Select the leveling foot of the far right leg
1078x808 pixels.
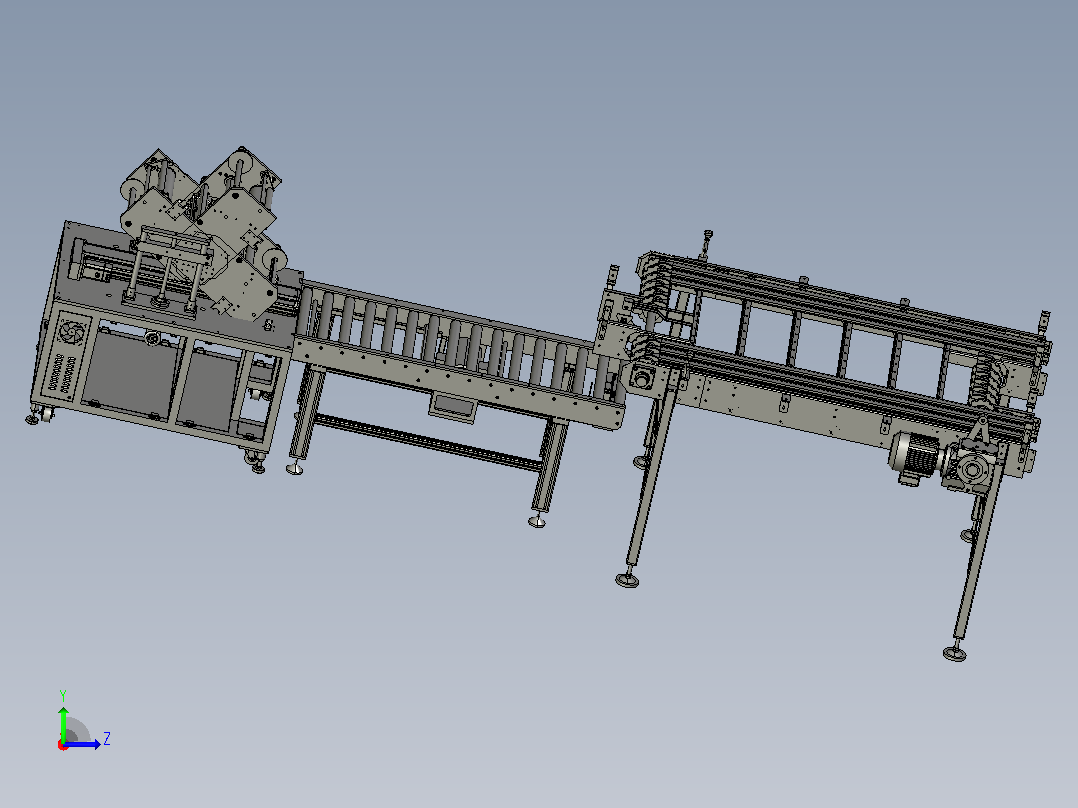coord(954,653)
